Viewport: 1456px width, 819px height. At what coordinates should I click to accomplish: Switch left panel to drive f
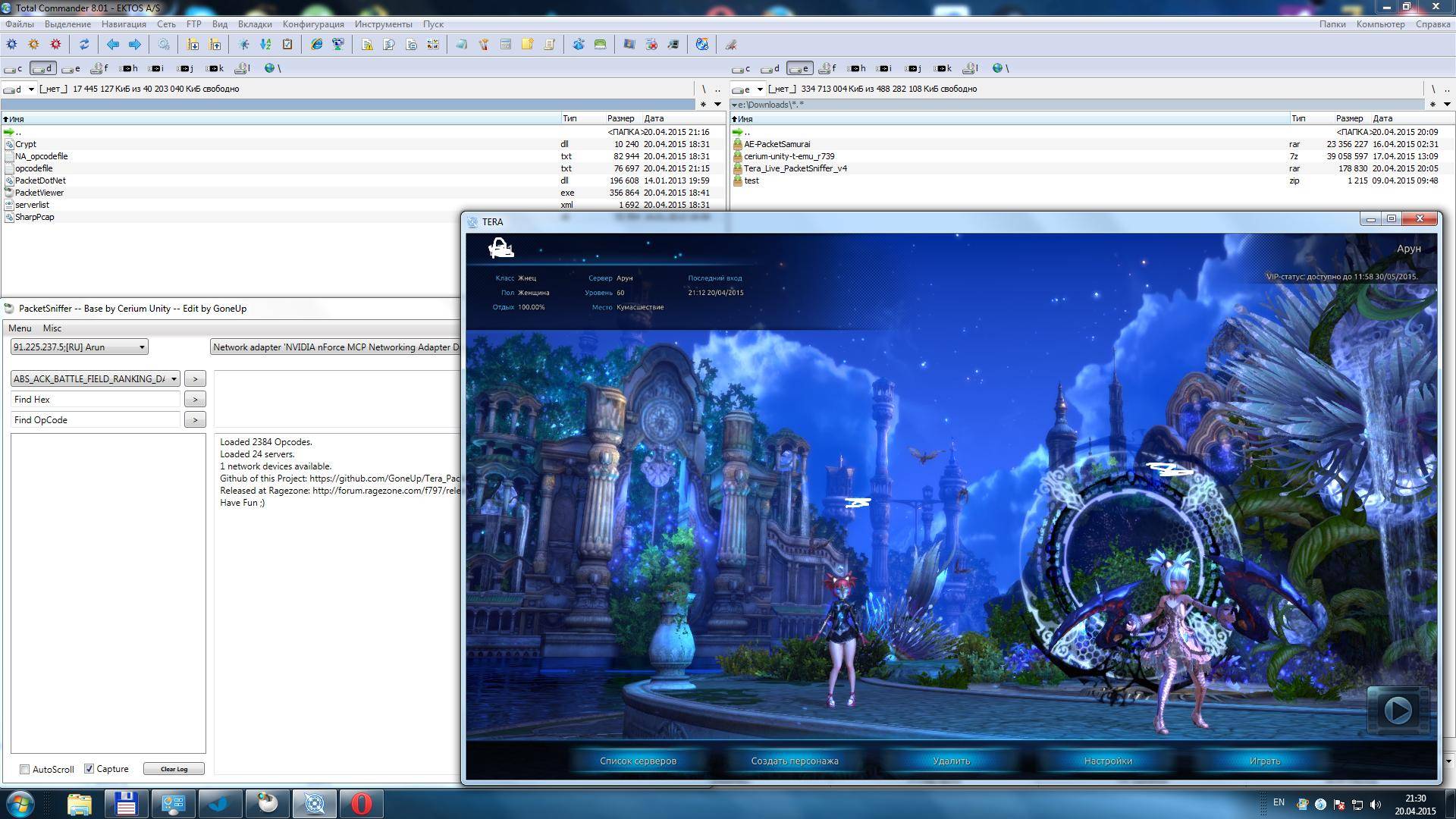(99, 68)
